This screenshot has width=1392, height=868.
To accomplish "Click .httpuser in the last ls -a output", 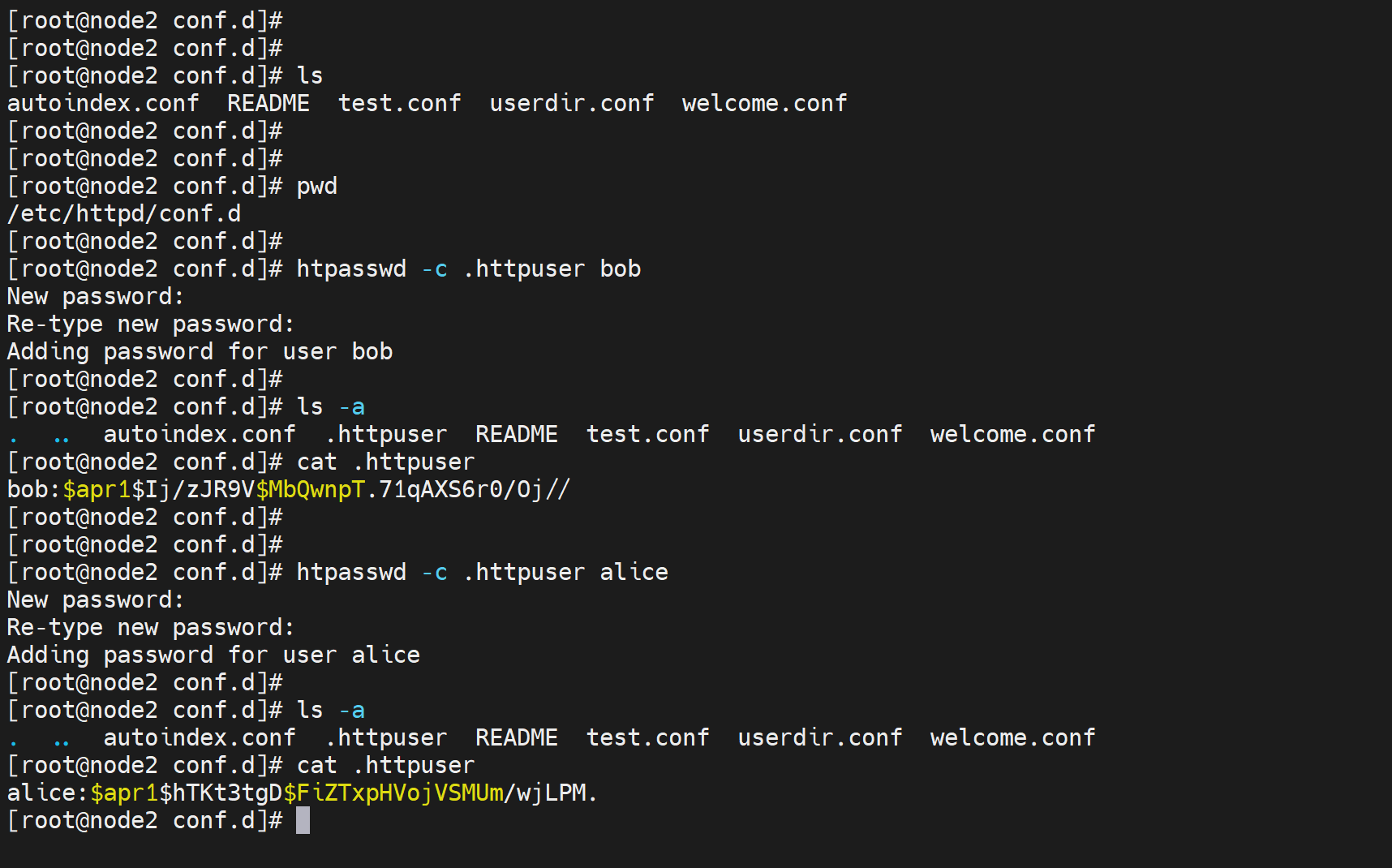I will click(386, 738).
